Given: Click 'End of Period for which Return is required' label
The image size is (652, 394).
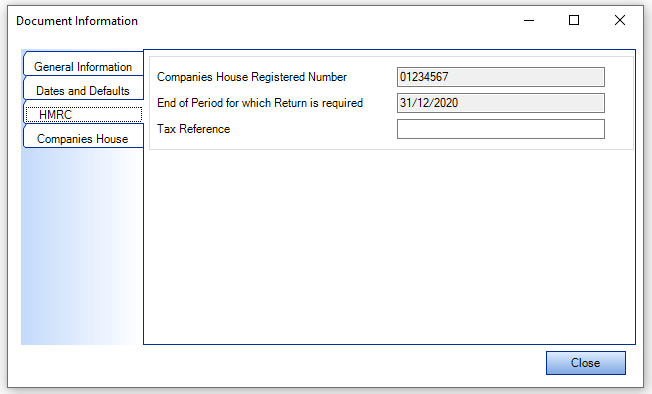Looking at the screenshot, I should (x=260, y=103).
